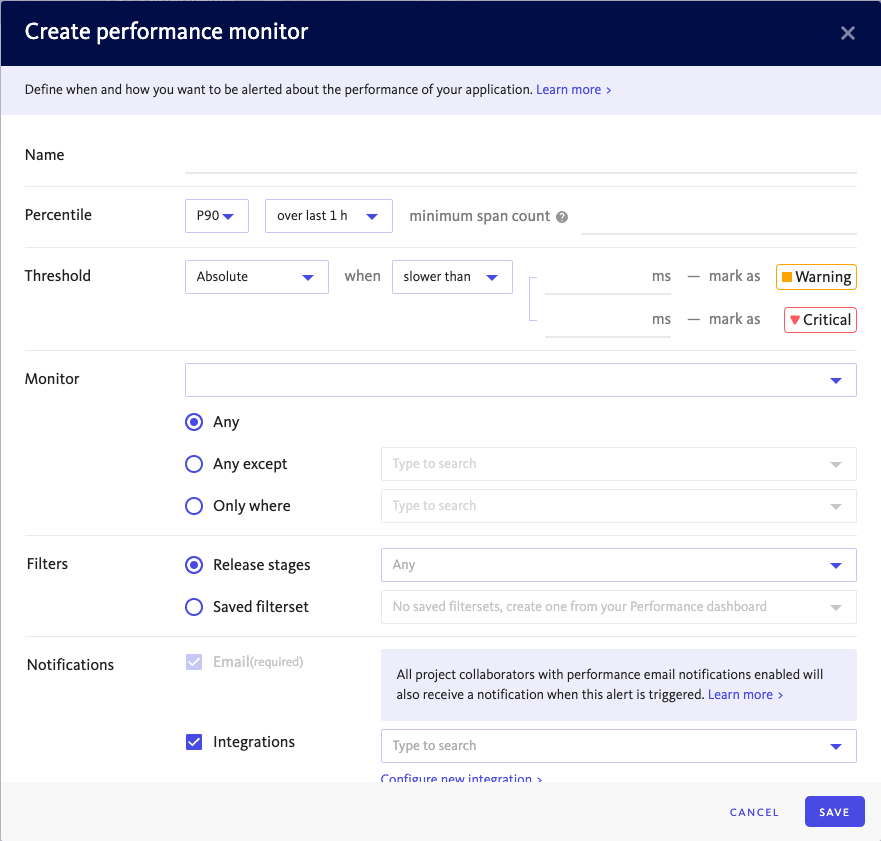Close the Create performance monitor dialog
The width and height of the screenshot is (881, 841).
(x=848, y=33)
